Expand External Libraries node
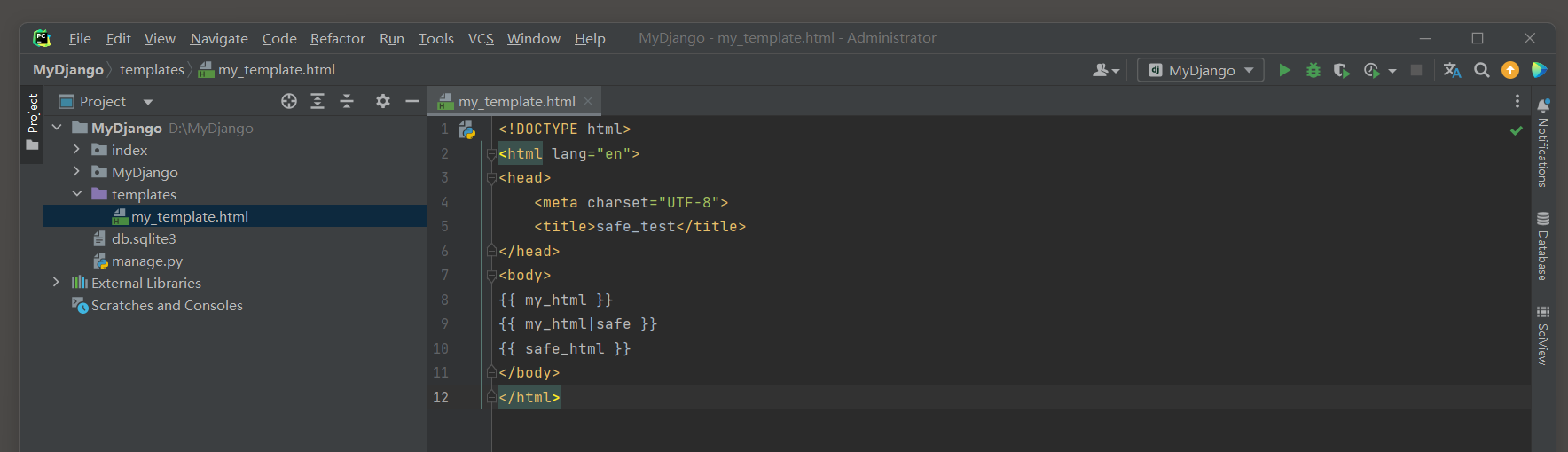 pyautogui.click(x=57, y=283)
